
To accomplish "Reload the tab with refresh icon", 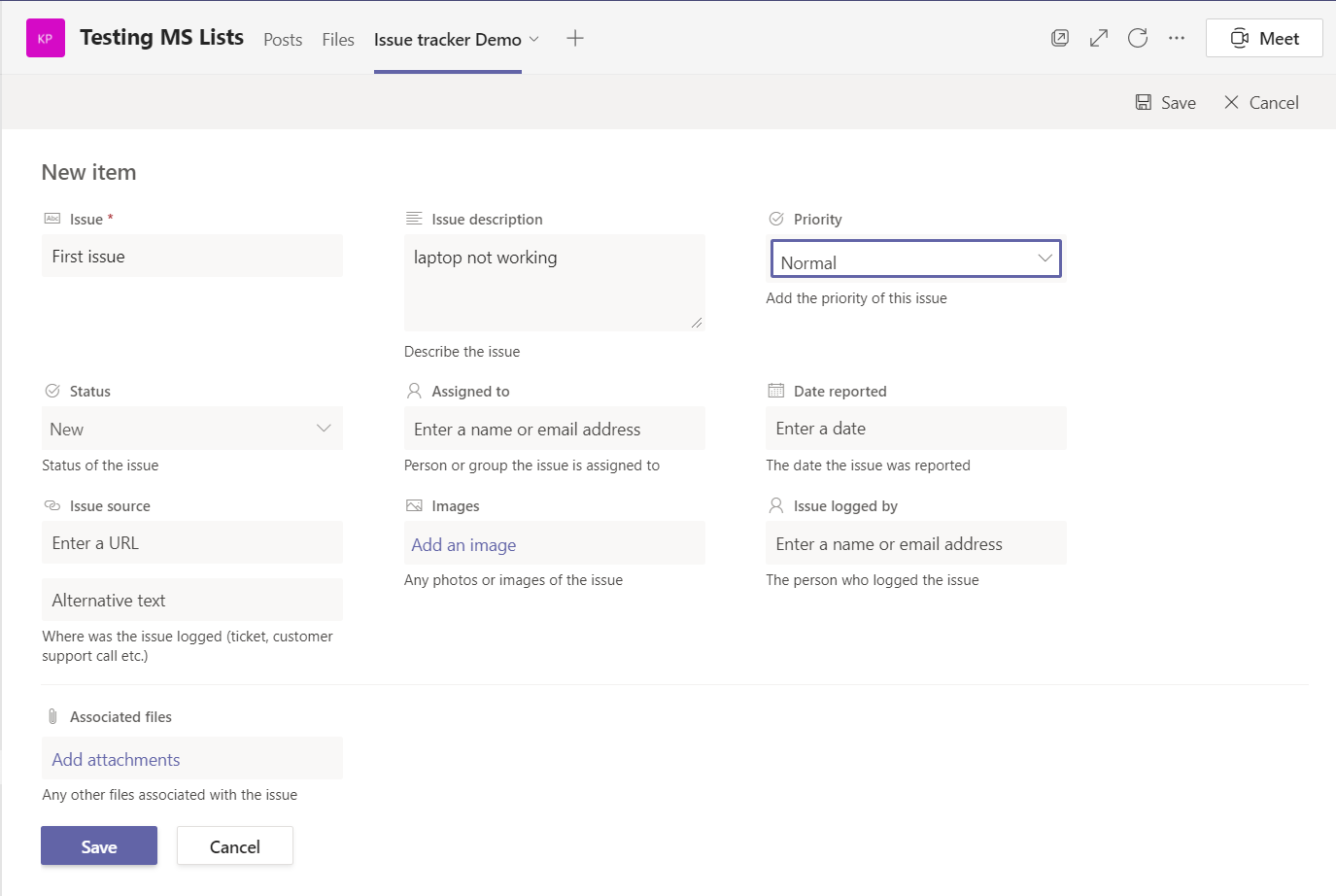I will [x=1138, y=38].
